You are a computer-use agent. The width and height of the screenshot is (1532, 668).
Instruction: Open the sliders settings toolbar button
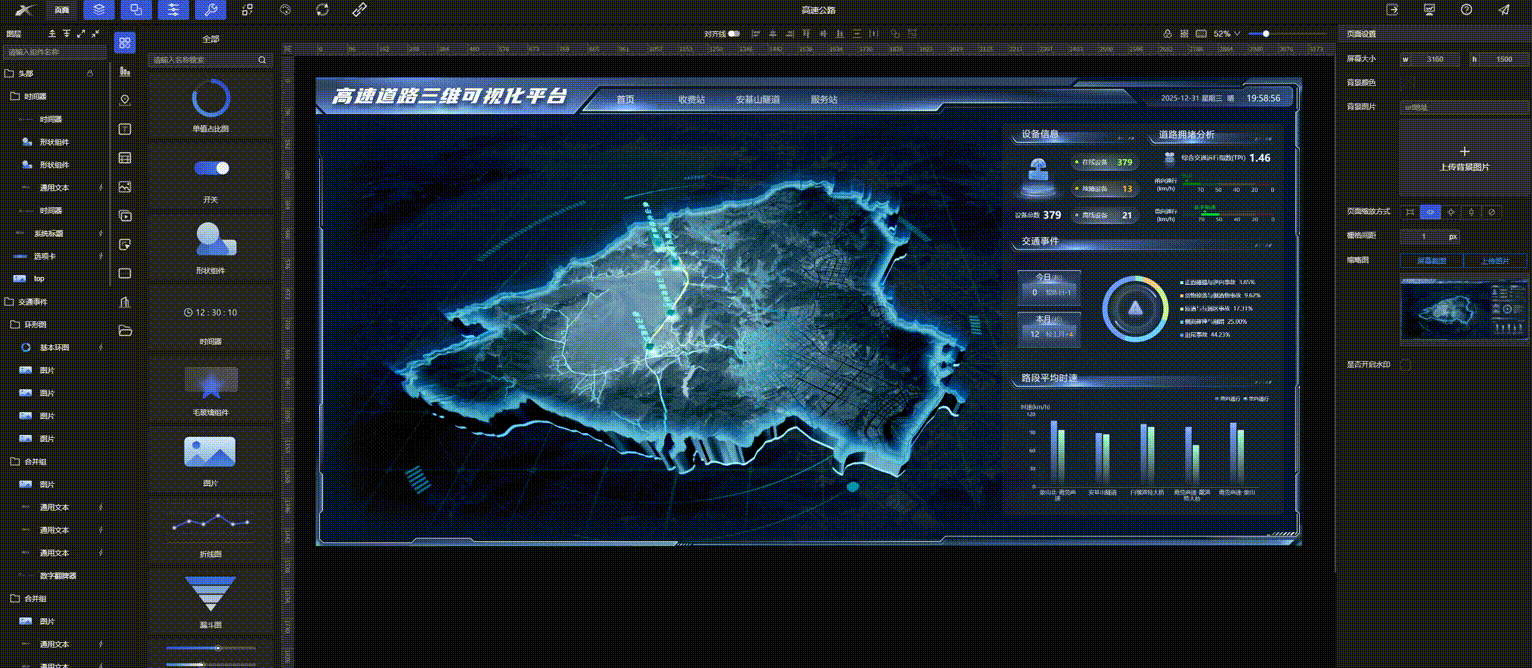(x=173, y=10)
